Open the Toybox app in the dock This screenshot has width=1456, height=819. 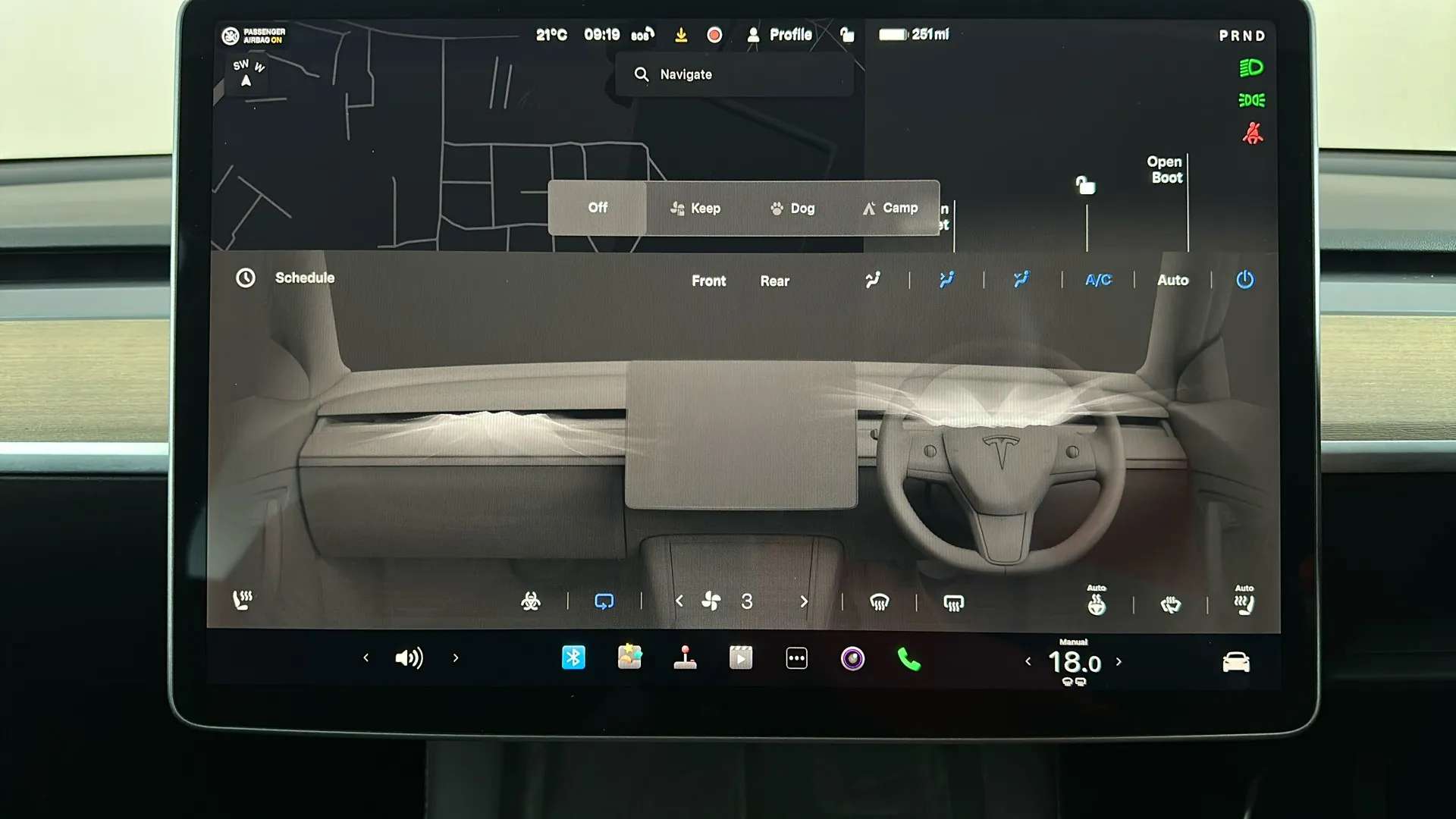(629, 657)
